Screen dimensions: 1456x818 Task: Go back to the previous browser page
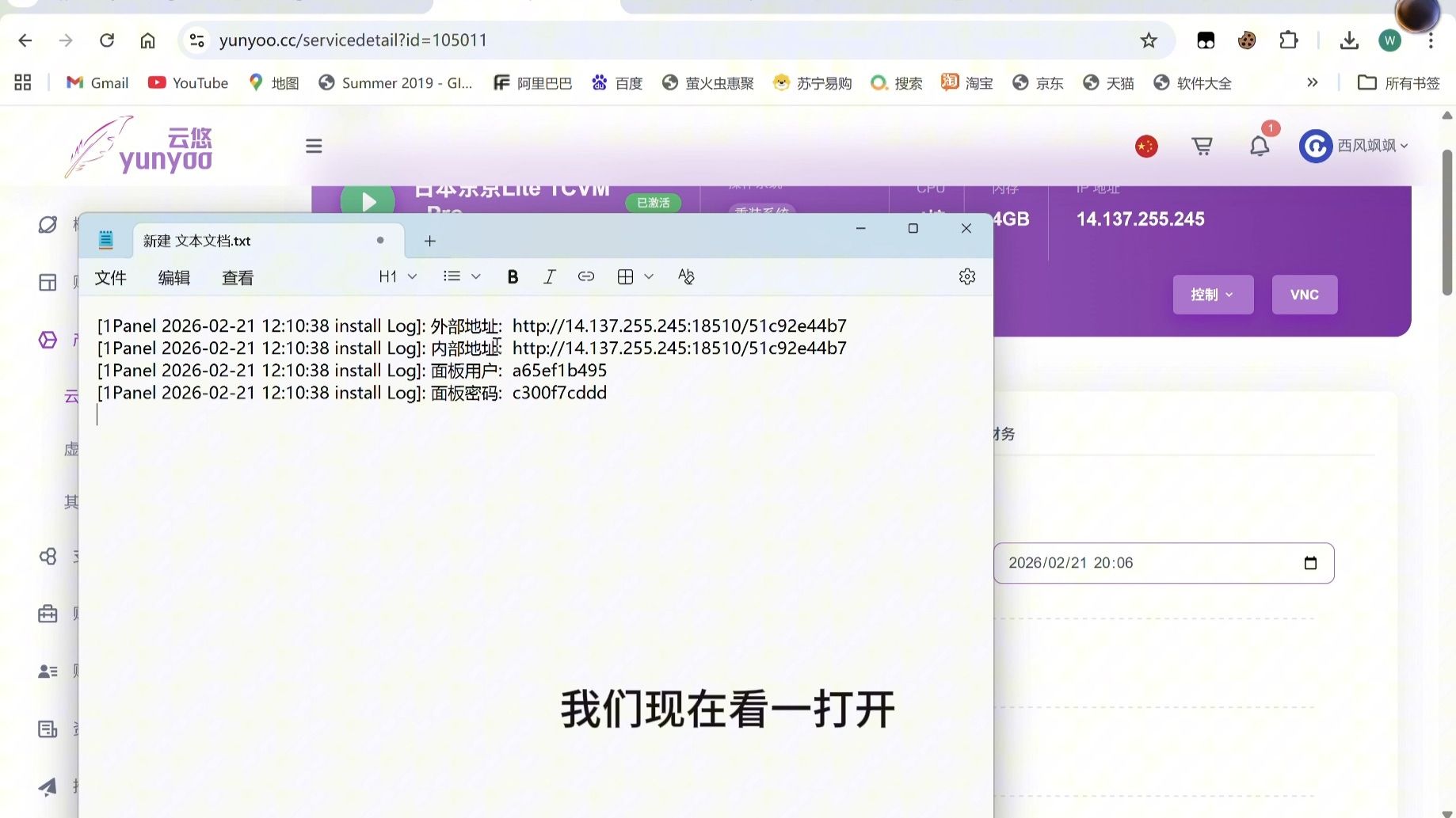click(25, 40)
